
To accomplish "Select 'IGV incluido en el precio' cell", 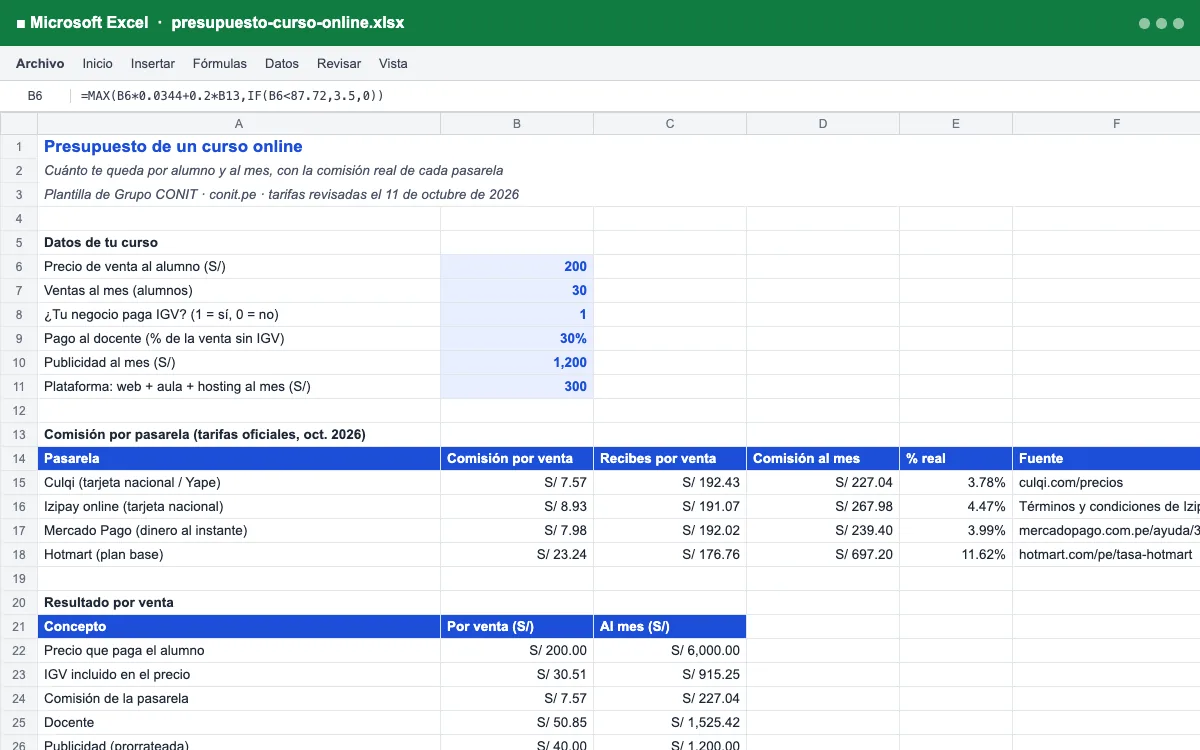I will 239,674.
